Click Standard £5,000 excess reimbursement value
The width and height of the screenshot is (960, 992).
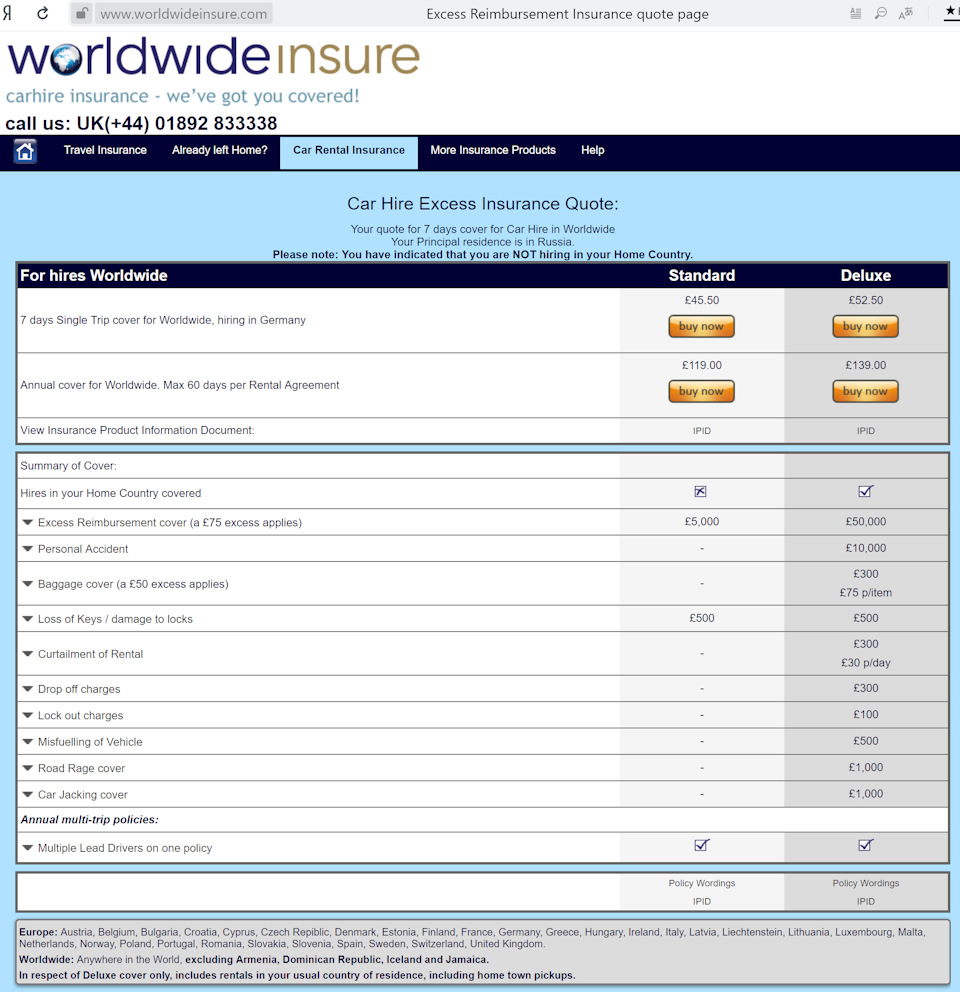pos(702,522)
